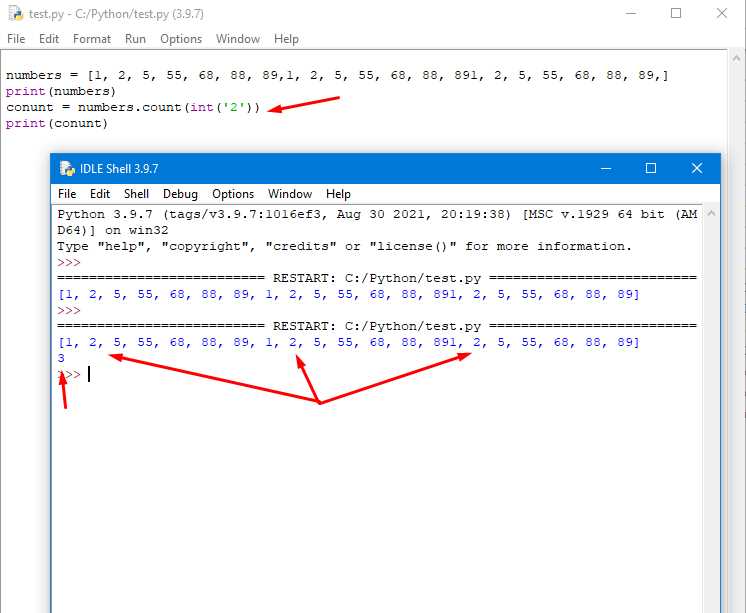Open the Format menu in editor
The image size is (746, 613).
click(x=91, y=39)
